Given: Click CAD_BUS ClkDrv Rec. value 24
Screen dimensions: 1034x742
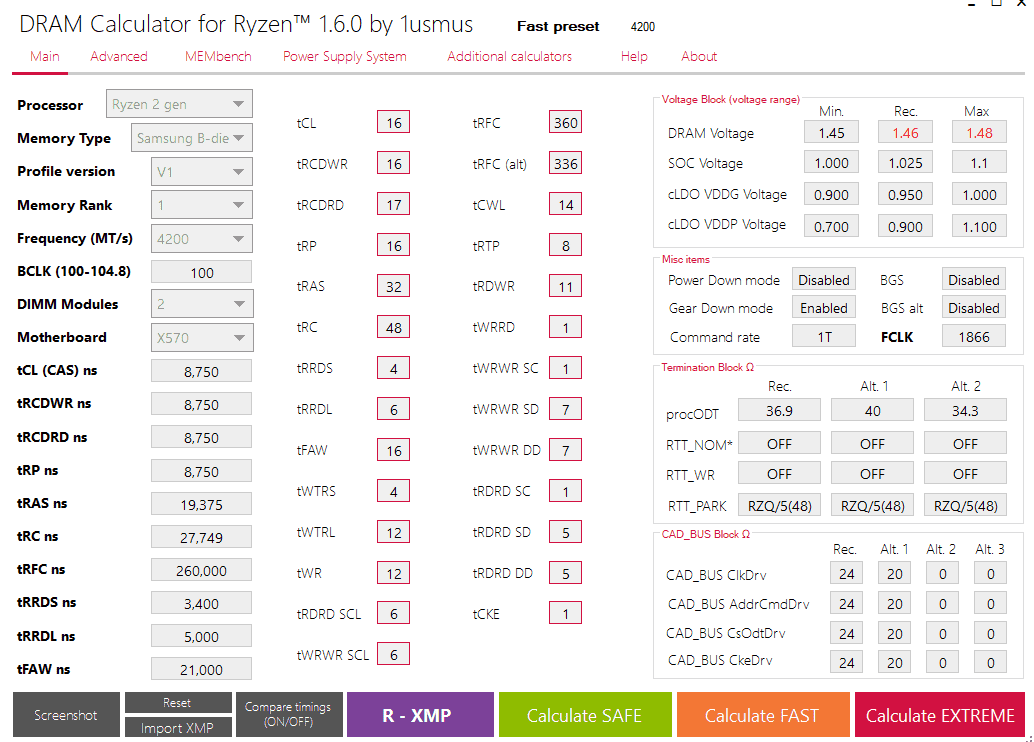Looking at the screenshot, I should click(846, 574).
